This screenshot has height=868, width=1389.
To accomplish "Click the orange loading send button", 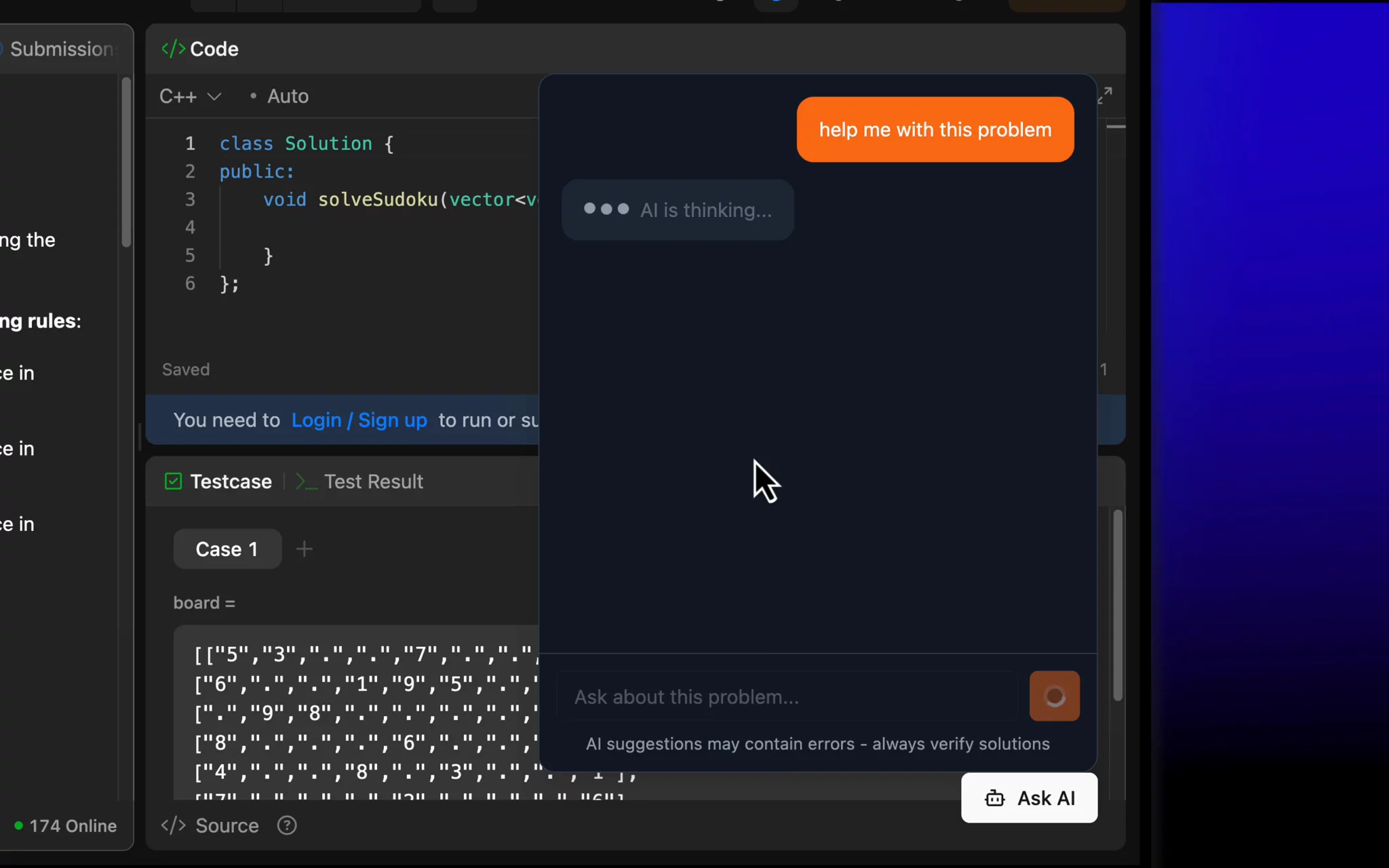I will point(1054,696).
